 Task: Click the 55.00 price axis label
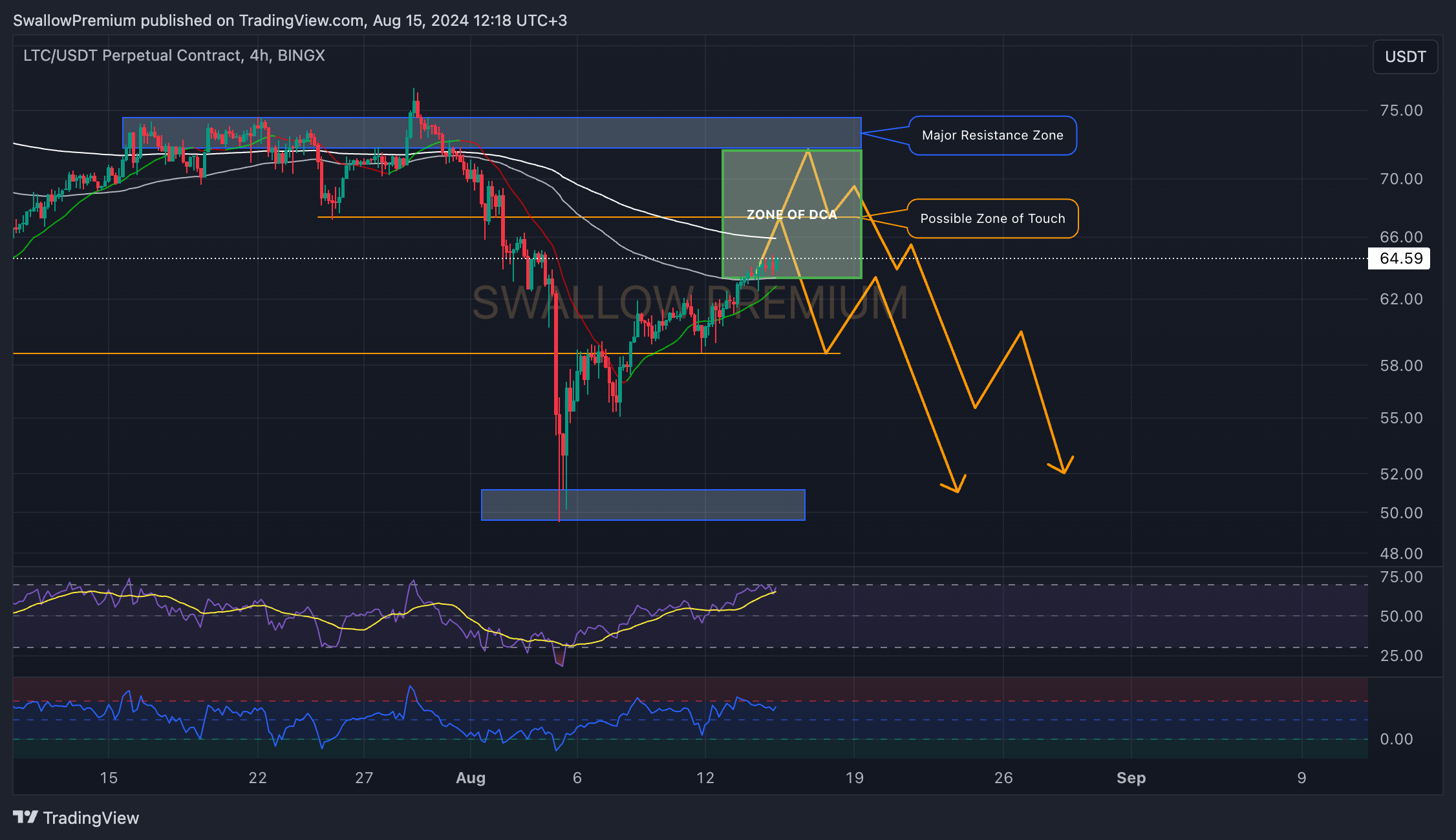1401,418
